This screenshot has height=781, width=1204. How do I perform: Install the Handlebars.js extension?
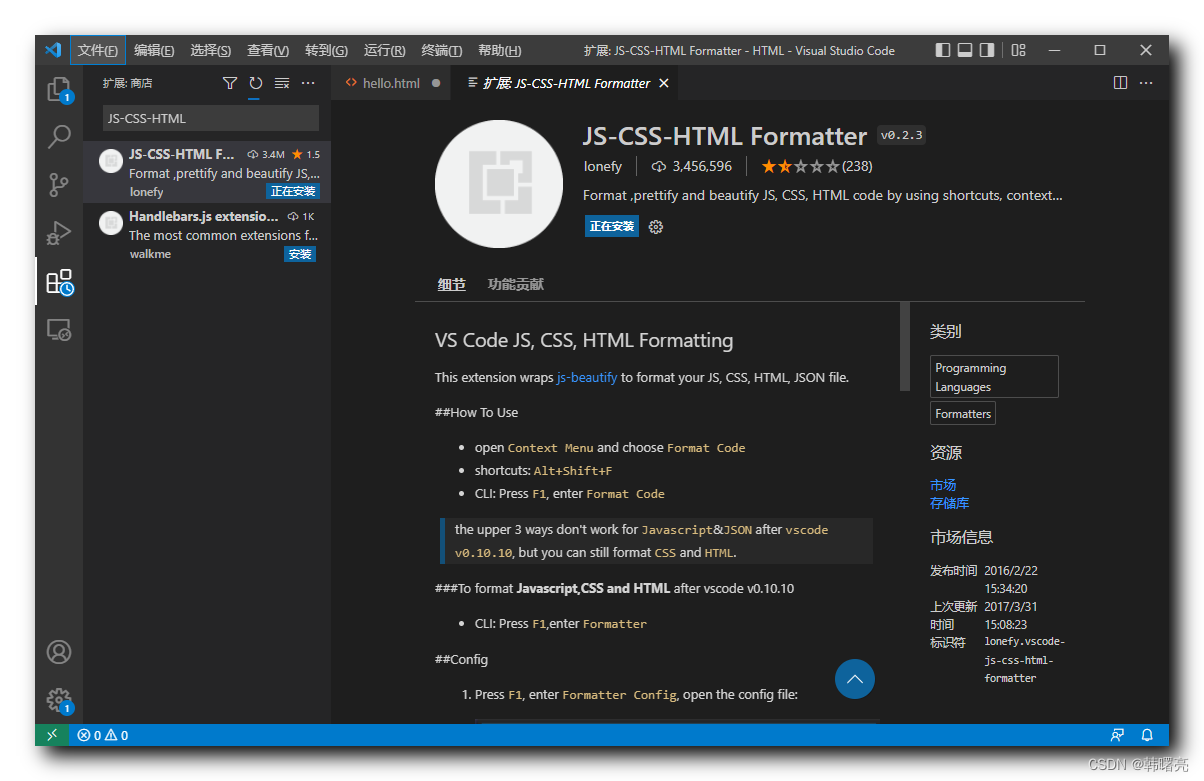(x=299, y=253)
